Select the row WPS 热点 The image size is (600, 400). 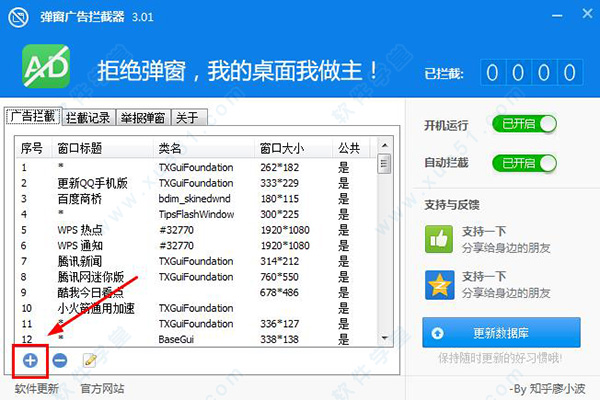(x=196, y=230)
